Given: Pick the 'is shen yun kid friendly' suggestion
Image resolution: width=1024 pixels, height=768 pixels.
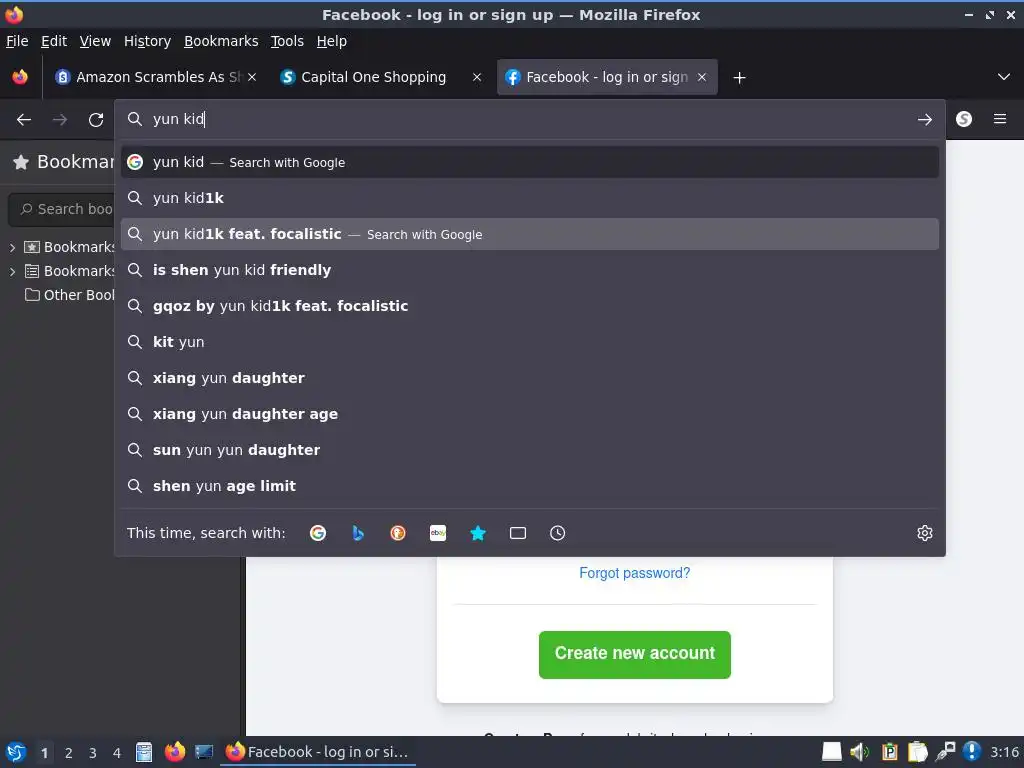Looking at the screenshot, I should coord(530,270).
